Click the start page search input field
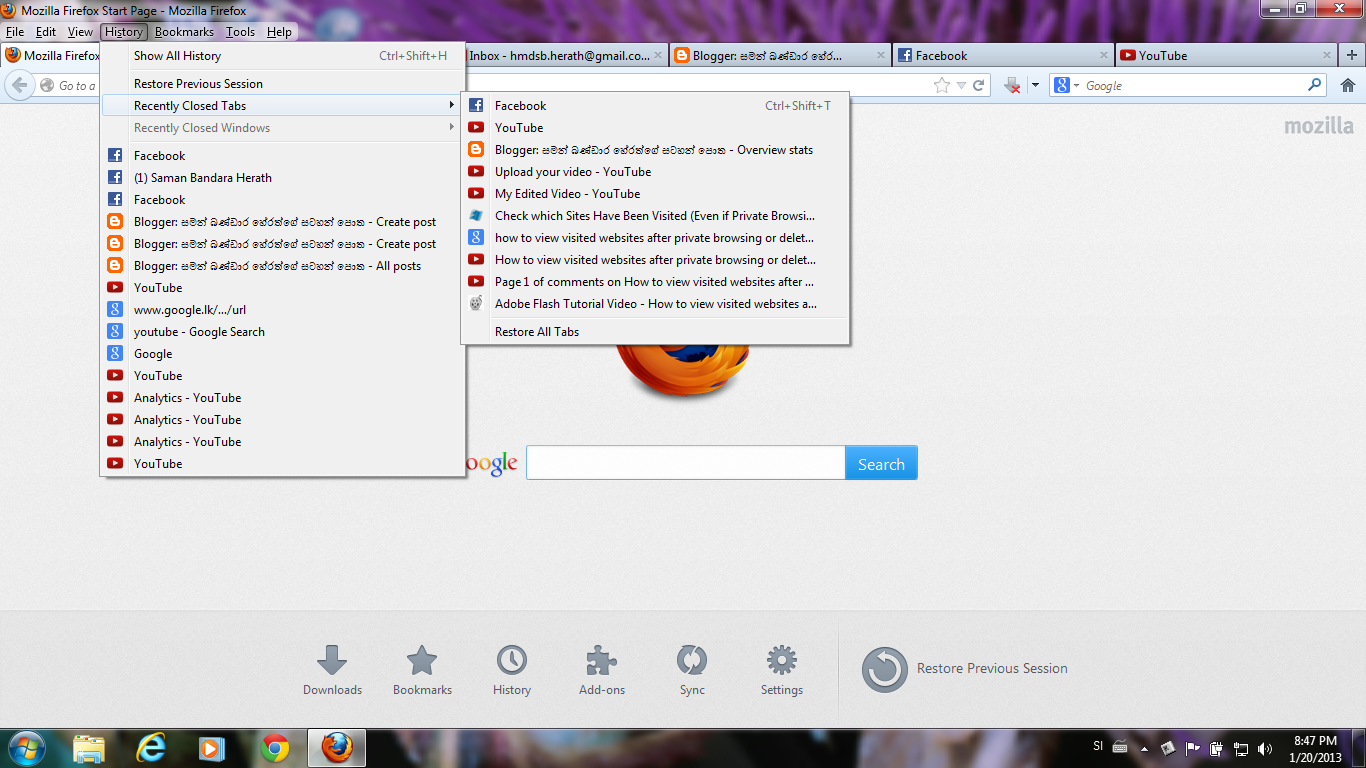Image resolution: width=1366 pixels, height=768 pixels. point(686,463)
